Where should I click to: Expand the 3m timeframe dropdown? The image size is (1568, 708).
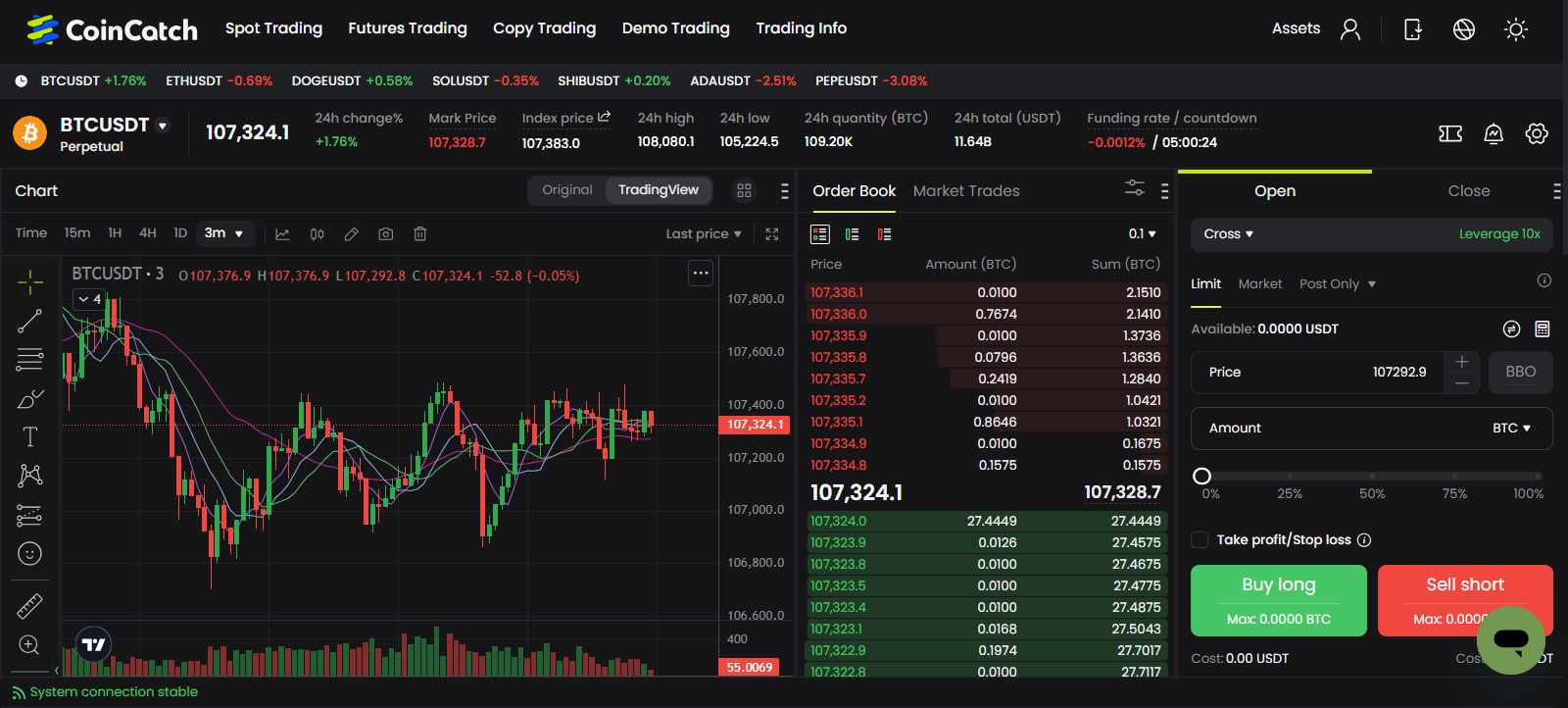click(x=224, y=233)
